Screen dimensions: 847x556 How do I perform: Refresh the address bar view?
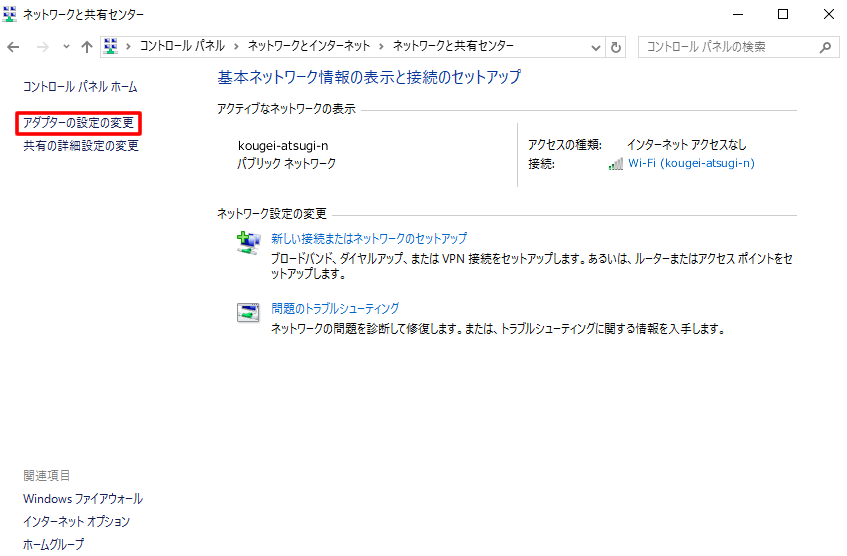pyautogui.click(x=616, y=47)
